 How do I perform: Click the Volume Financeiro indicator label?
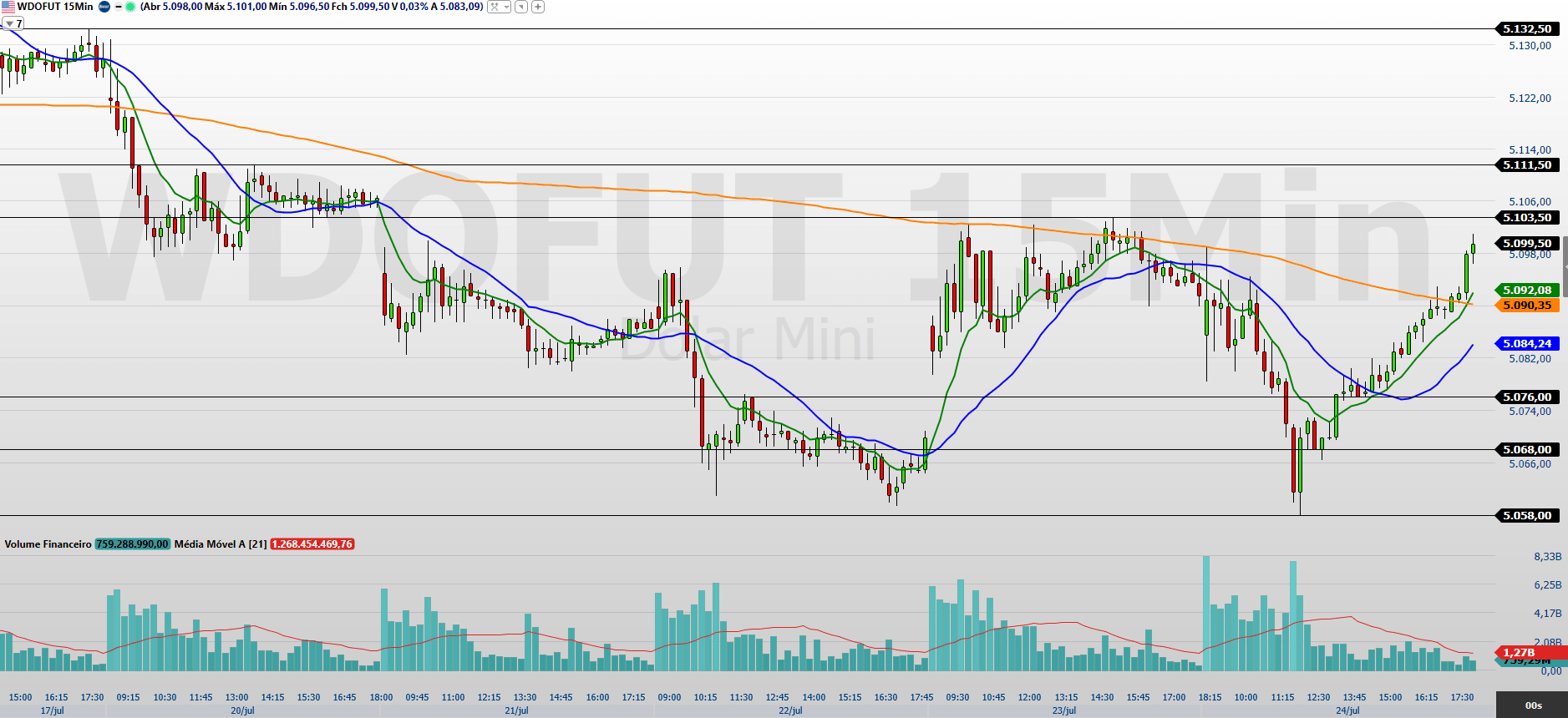48,544
